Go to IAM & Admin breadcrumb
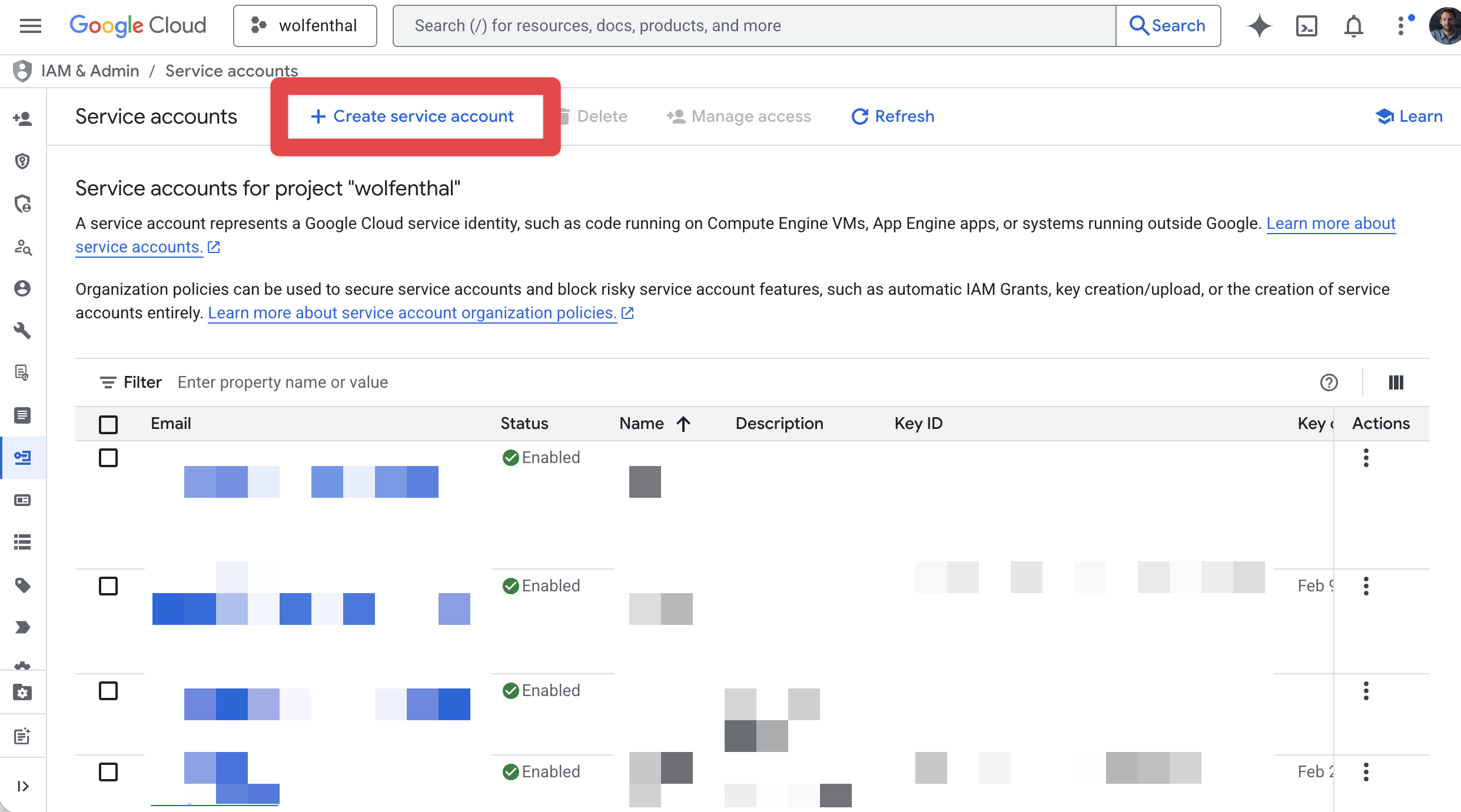The image size is (1461, 812). 90,71
